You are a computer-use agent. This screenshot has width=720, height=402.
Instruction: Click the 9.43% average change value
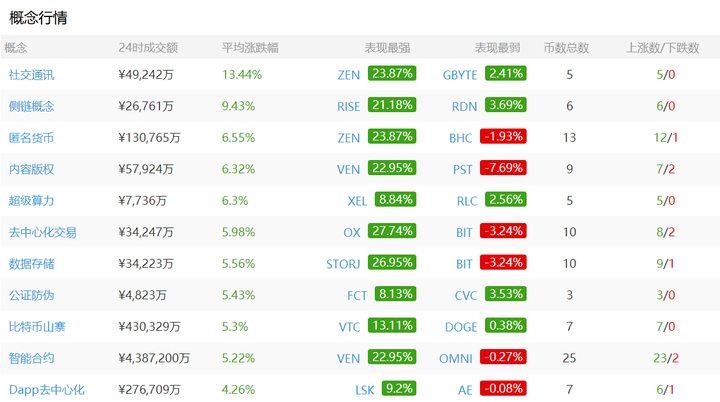tap(238, 106)
